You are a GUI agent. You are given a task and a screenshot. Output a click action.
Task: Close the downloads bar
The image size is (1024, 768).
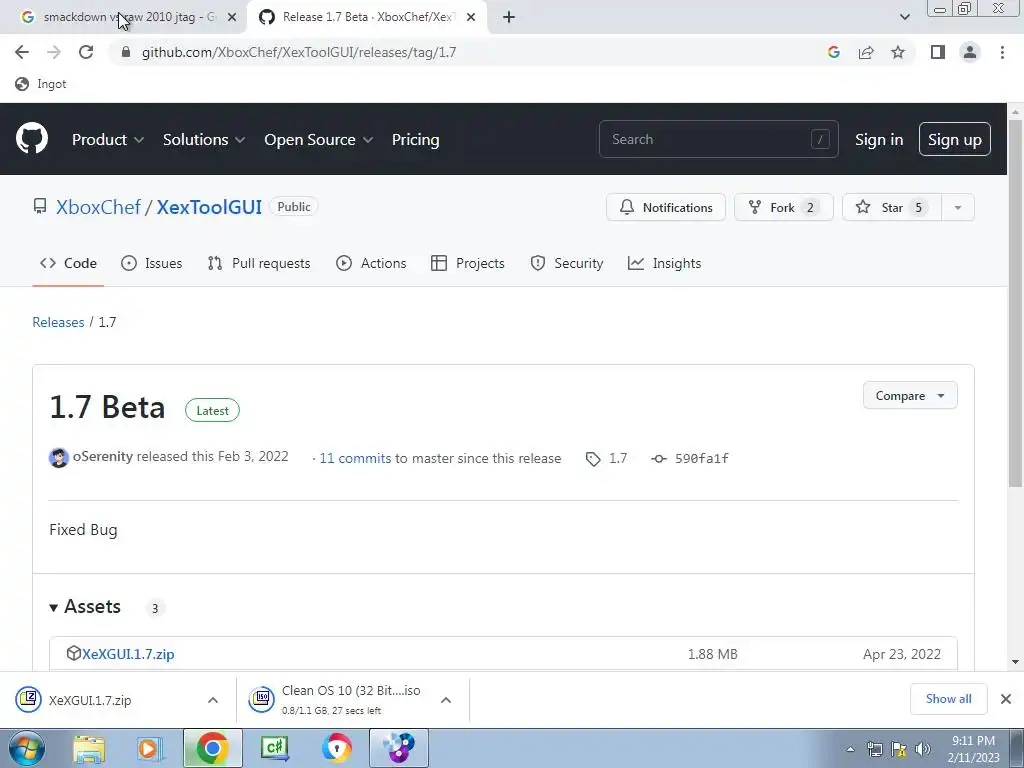point(1006,699)
